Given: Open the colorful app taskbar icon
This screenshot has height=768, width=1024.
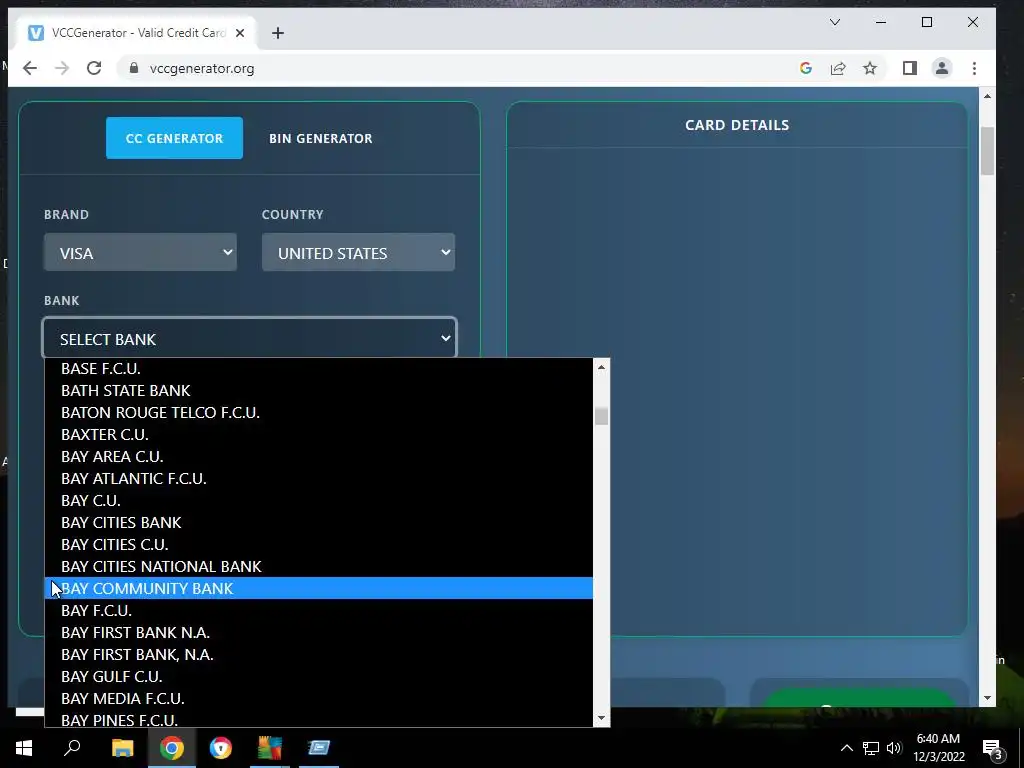Looking at the screenshot, I should coord(270,748).
